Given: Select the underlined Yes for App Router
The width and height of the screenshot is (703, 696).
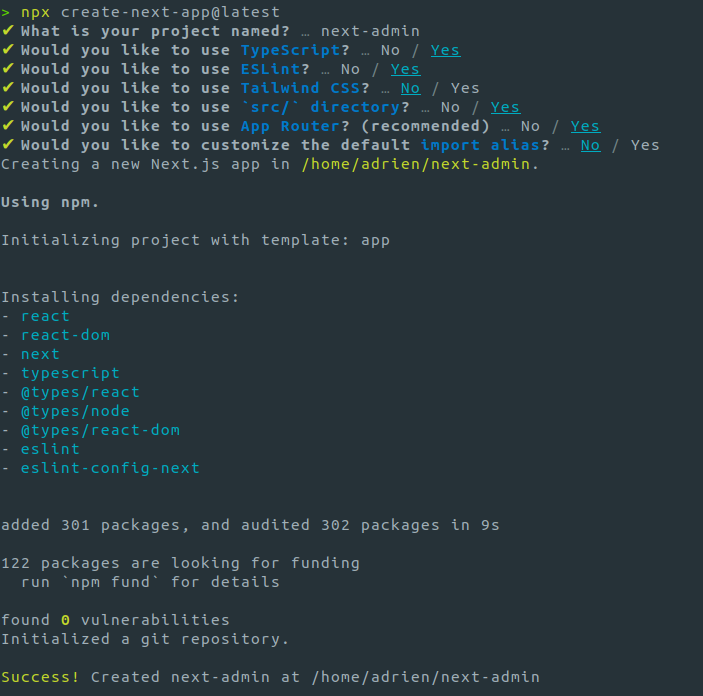Looking at the screenshot, I should (x=585, y=126).
